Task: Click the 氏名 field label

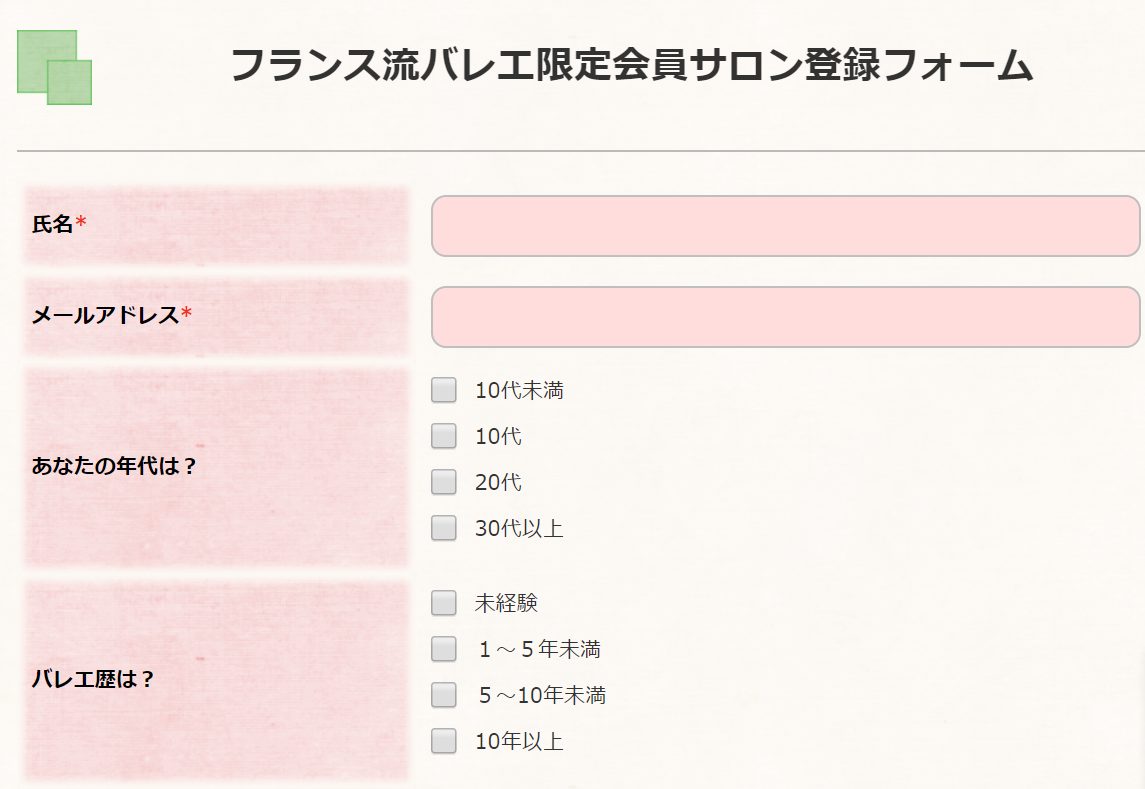Action: tap(53, 224)
